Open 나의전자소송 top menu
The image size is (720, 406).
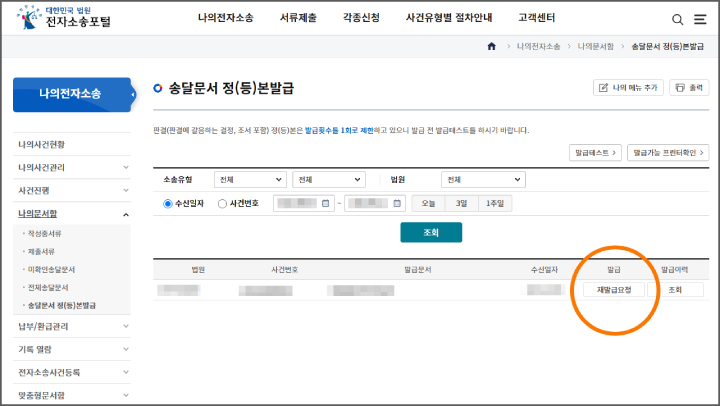[x=225, y=17]
